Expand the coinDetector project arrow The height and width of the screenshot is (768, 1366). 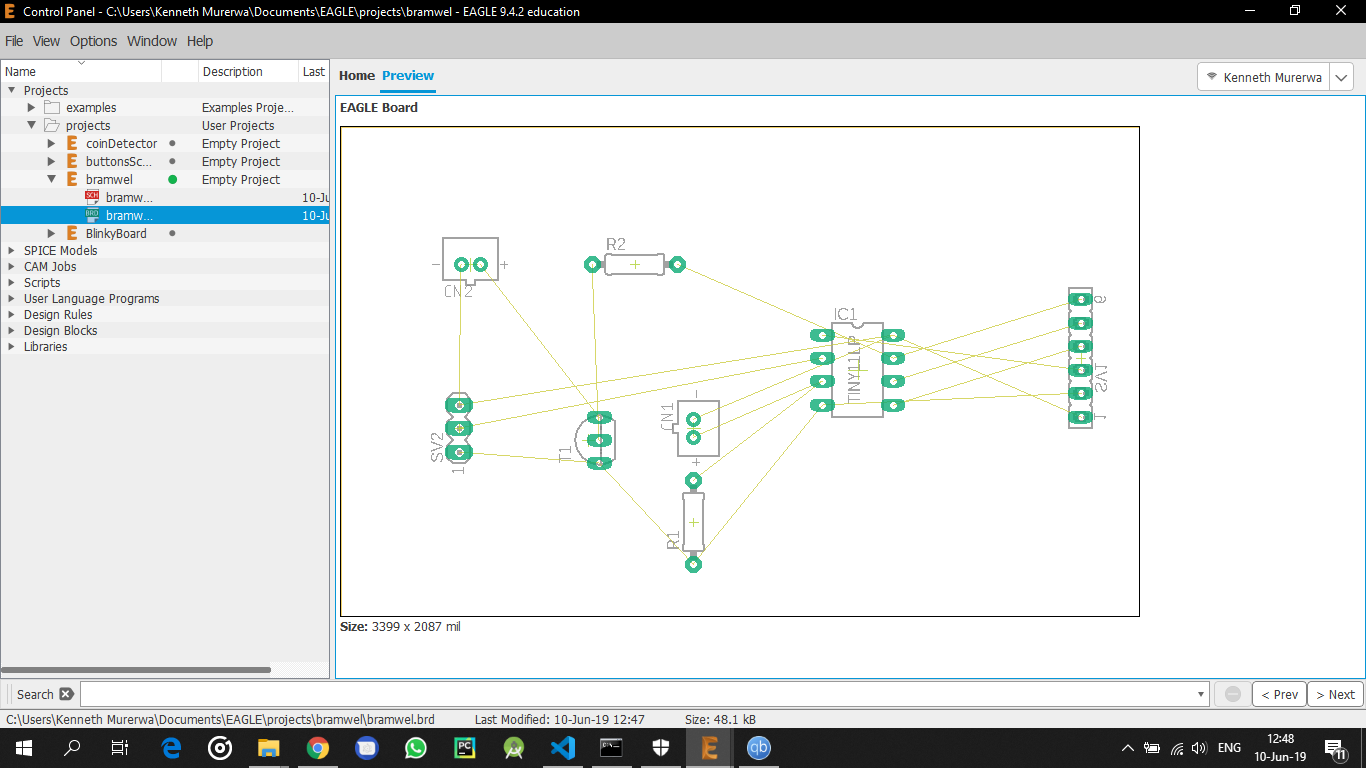tap(51, 143)
